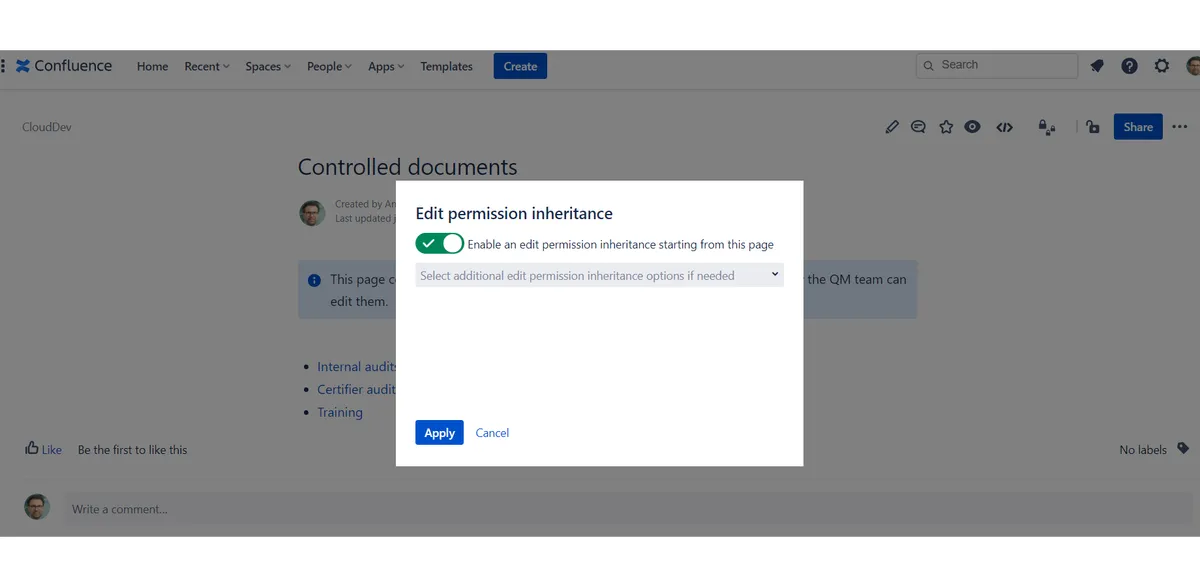Viewport: 1200px width, 587px height.
Task: Click the Apply button in dialog
Action: 439,433
